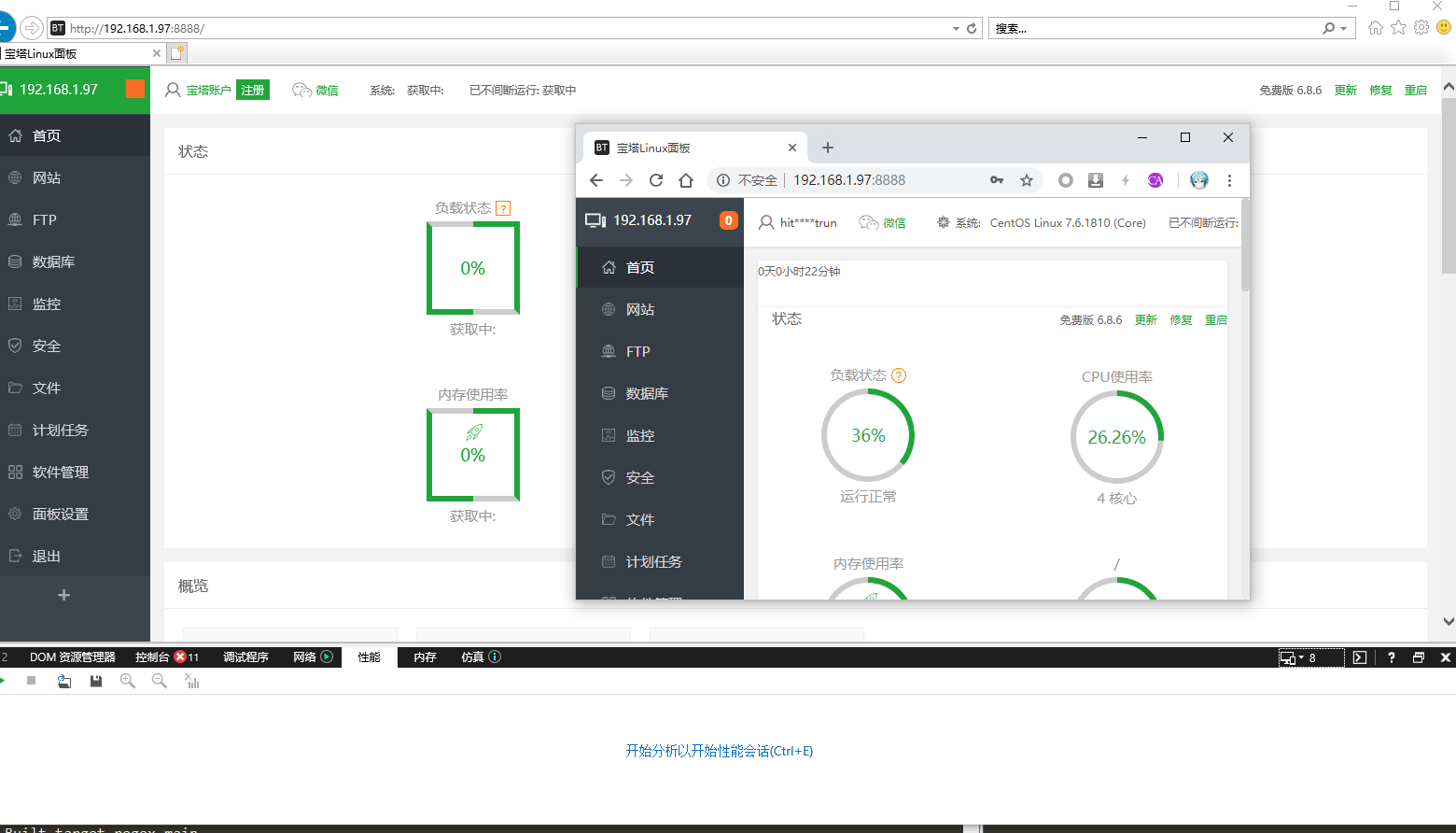This screenshot has height=833, width=1456.
Task: Click the stop profiling square button
Action: click(x=31, y=681)
